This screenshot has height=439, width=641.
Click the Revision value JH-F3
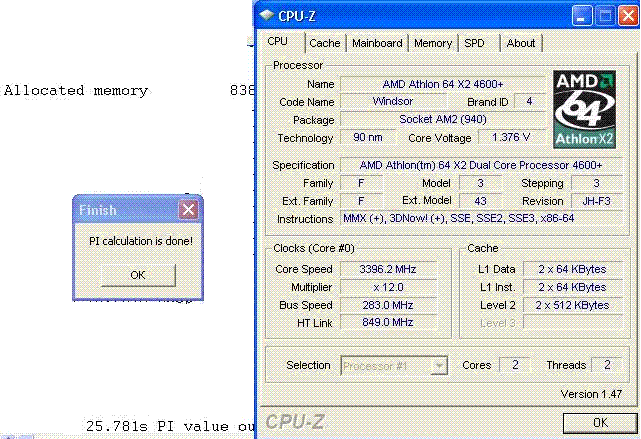click(596, 201)
